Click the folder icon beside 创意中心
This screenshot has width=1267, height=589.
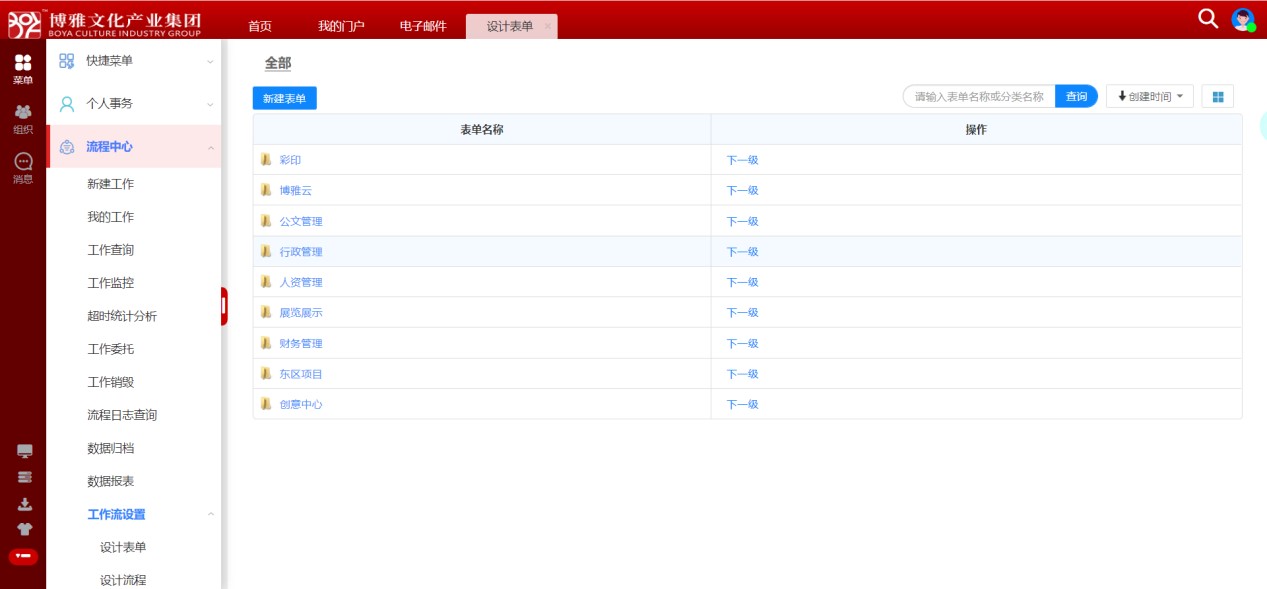pyautogui.click(x=266, y=404)
